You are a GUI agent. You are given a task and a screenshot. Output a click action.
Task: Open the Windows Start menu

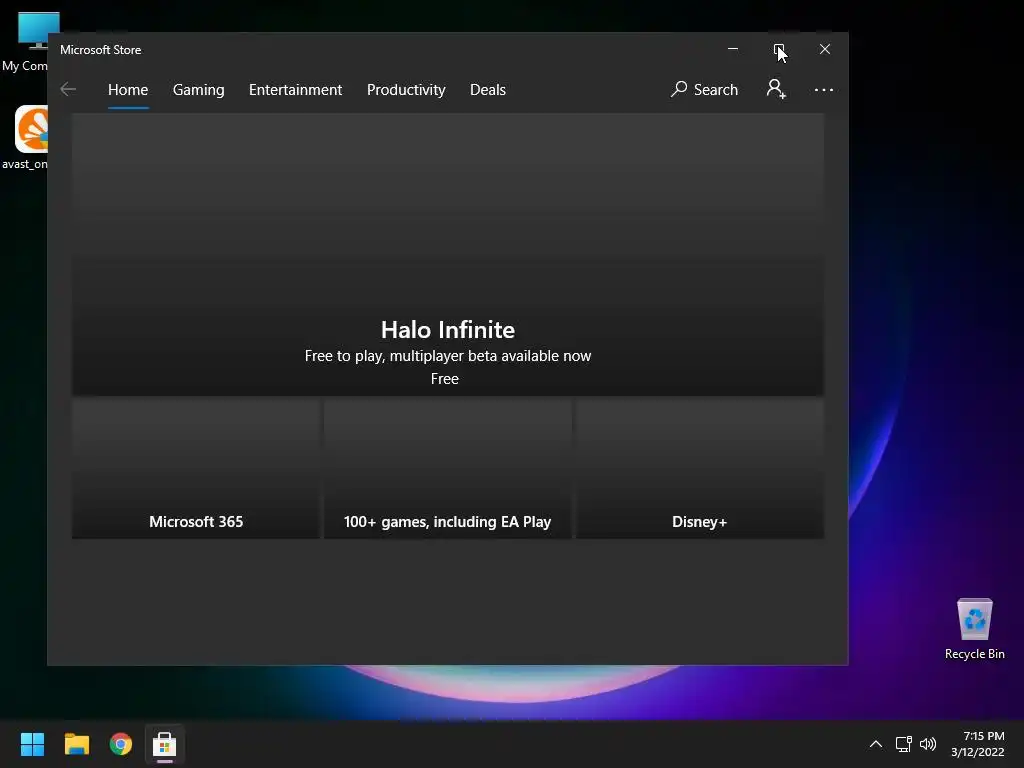(x=32, y=744)
